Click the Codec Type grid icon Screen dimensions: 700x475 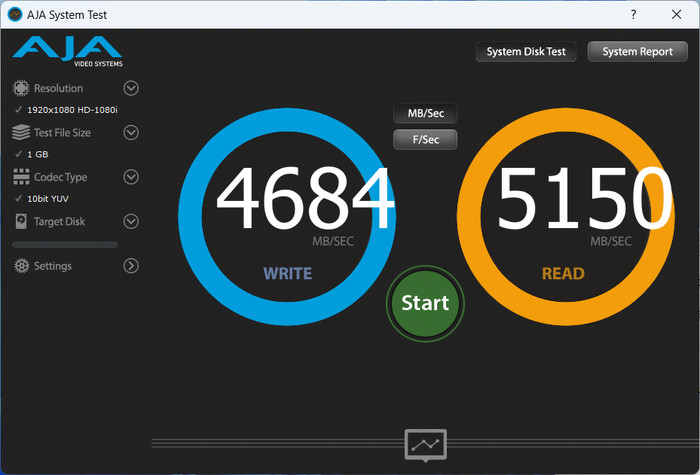tap(21, 177)
